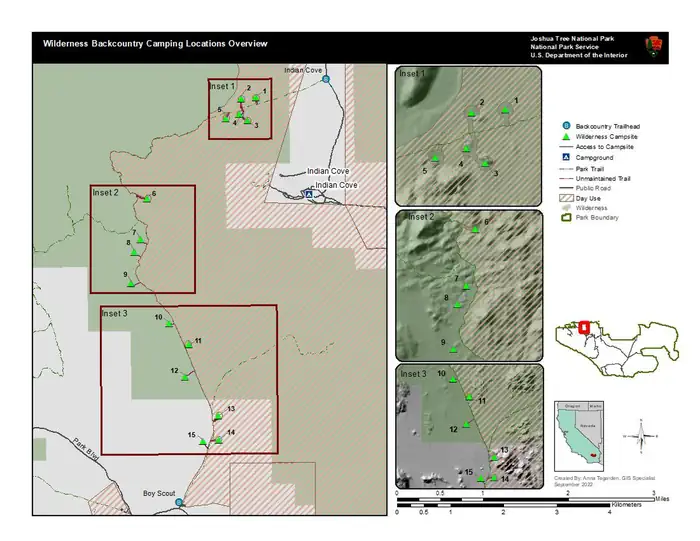Click the Wilderness Campsite legend triangle

click(566, 137)
